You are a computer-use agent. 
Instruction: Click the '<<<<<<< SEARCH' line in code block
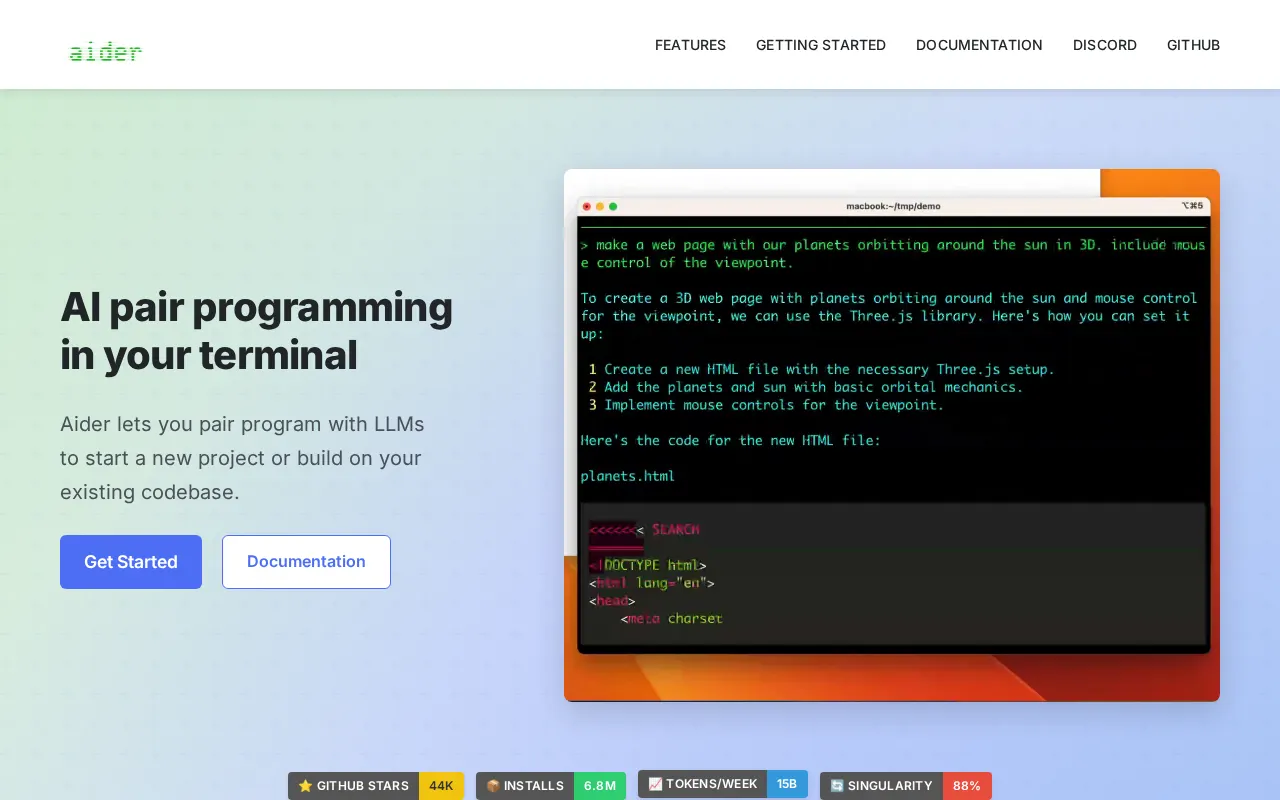click(x=644, y=530)
